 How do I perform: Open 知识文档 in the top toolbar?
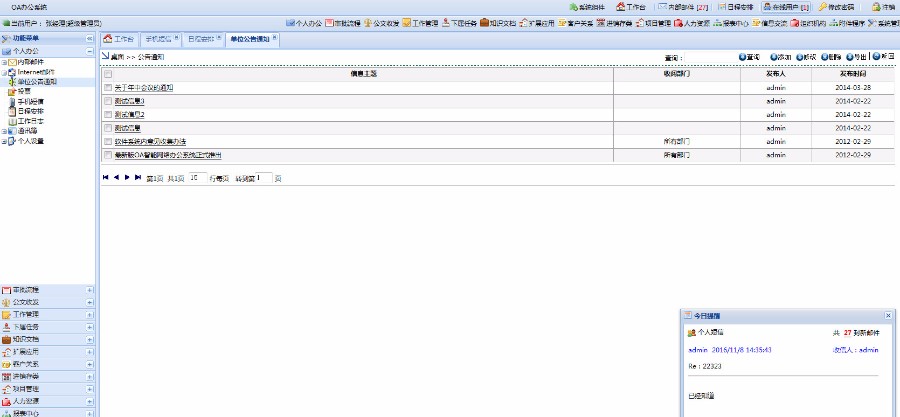point(498,24)
